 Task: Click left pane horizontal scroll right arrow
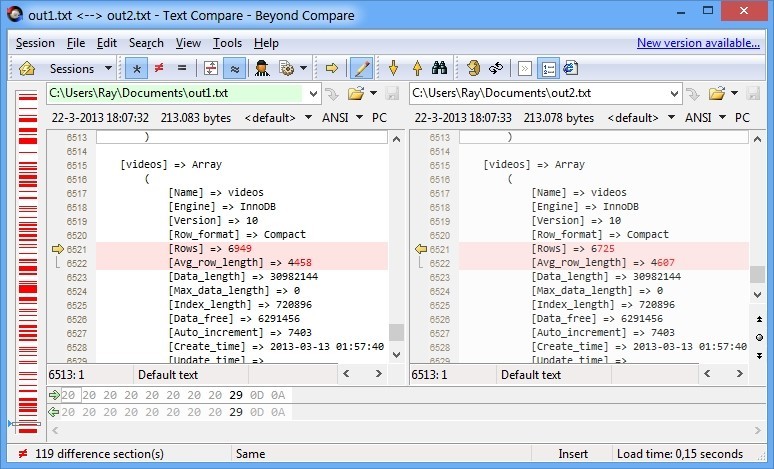pos(378,374)
